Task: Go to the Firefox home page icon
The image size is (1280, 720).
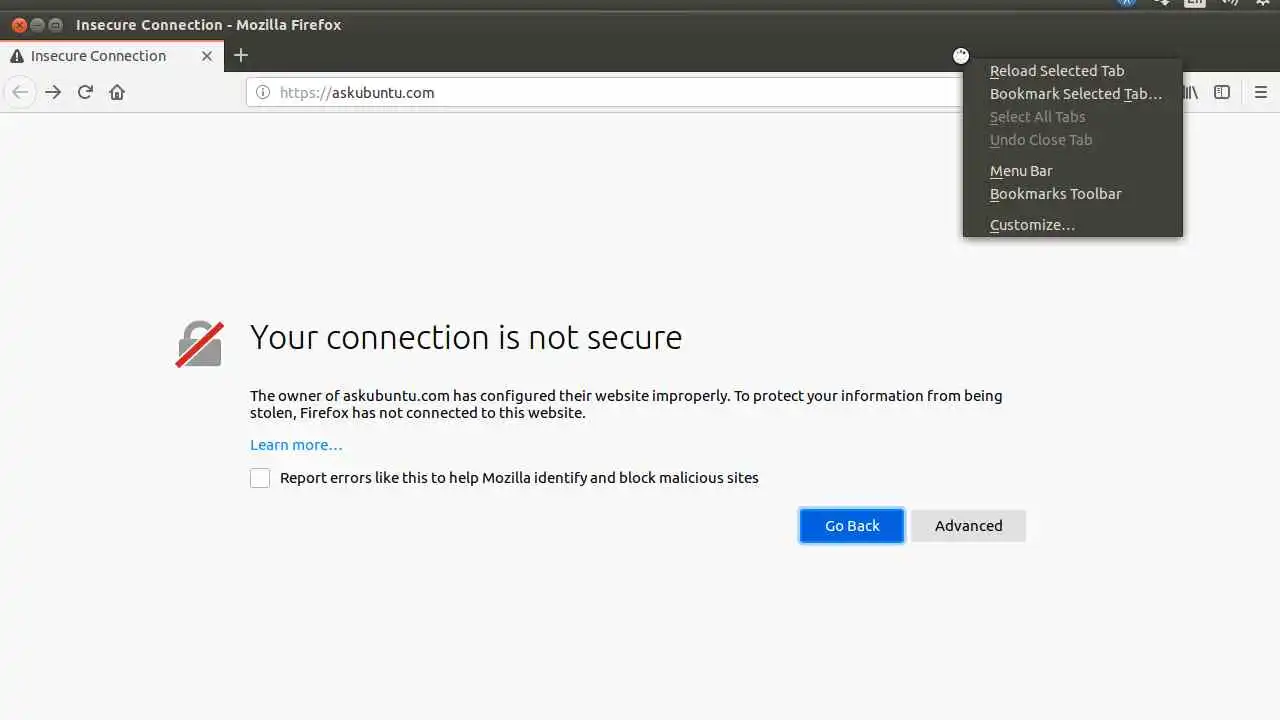Action: (x=117, y=92)
